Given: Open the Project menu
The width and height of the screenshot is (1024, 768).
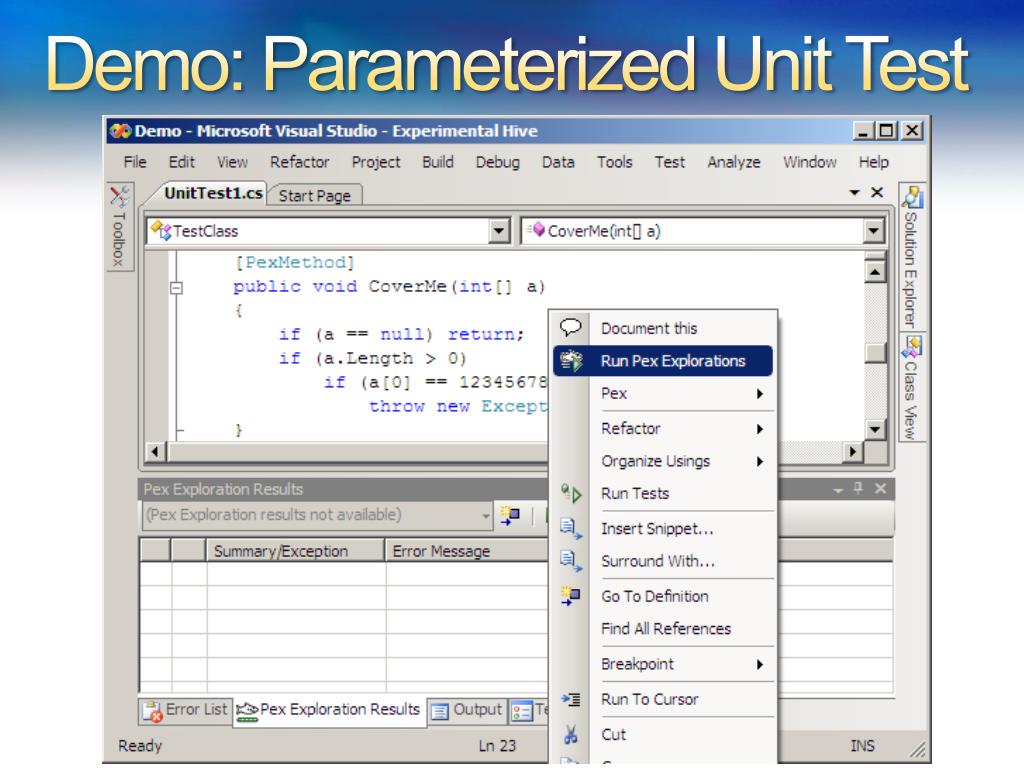Looking at the screenshot, I should [376, 162].
